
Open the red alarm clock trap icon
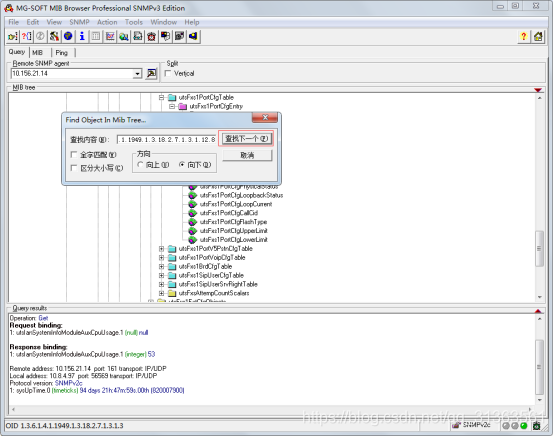(x=152, y=36)
